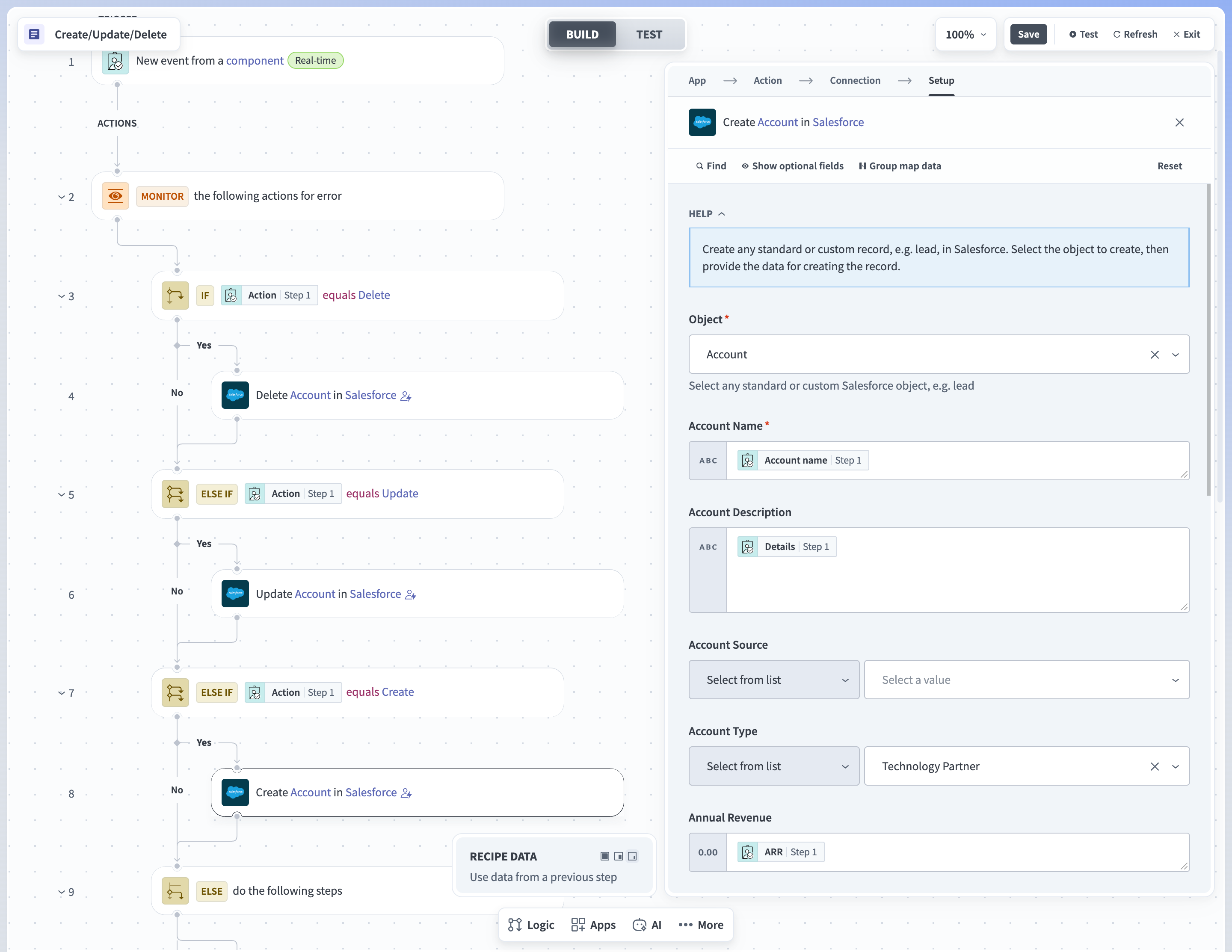The image size is (1232, 952).
Task: Click the Salesforce icon in Delete Account step
Action: (x=235, y=395)
